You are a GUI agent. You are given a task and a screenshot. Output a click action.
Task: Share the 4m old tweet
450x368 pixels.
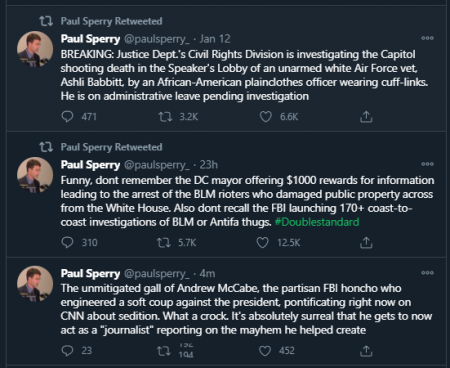[366, 350]
